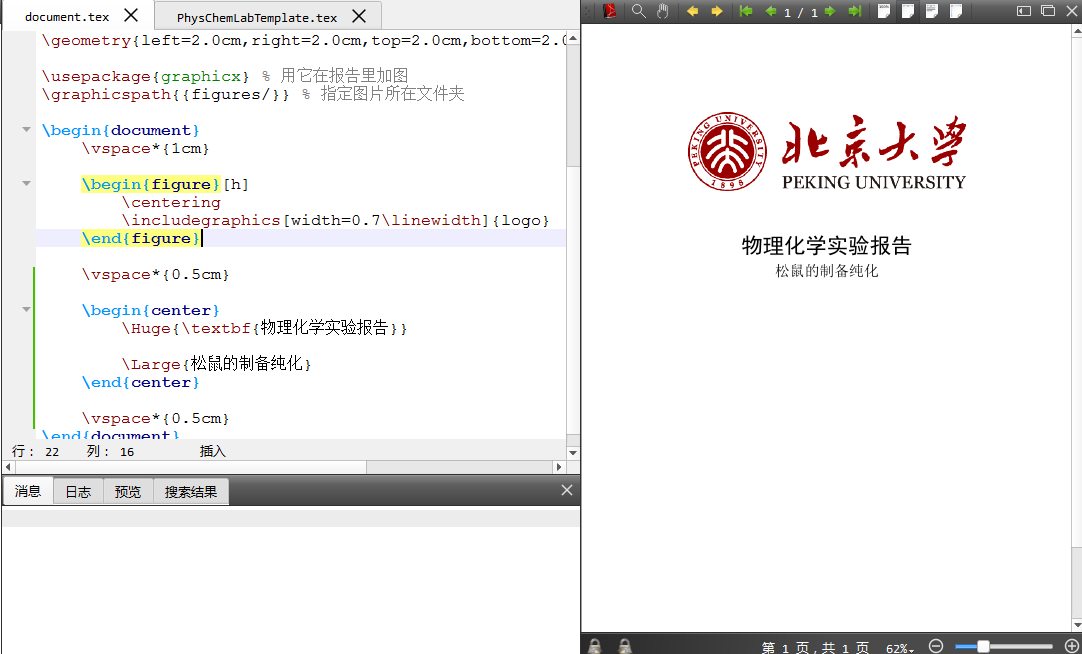Navigate back using the yellow left arrow
The height and width of the screenshot is (654, 1082).
tap(693, 12)
